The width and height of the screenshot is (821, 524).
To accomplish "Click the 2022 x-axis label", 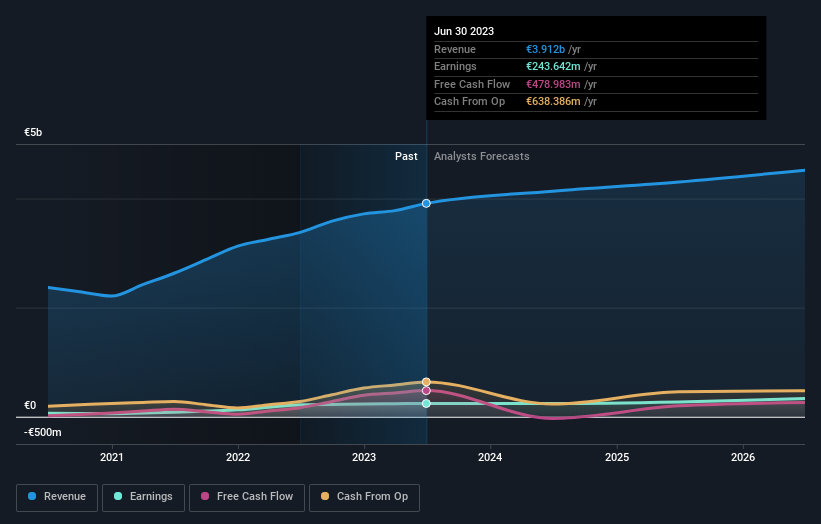I will pos(238,457).
